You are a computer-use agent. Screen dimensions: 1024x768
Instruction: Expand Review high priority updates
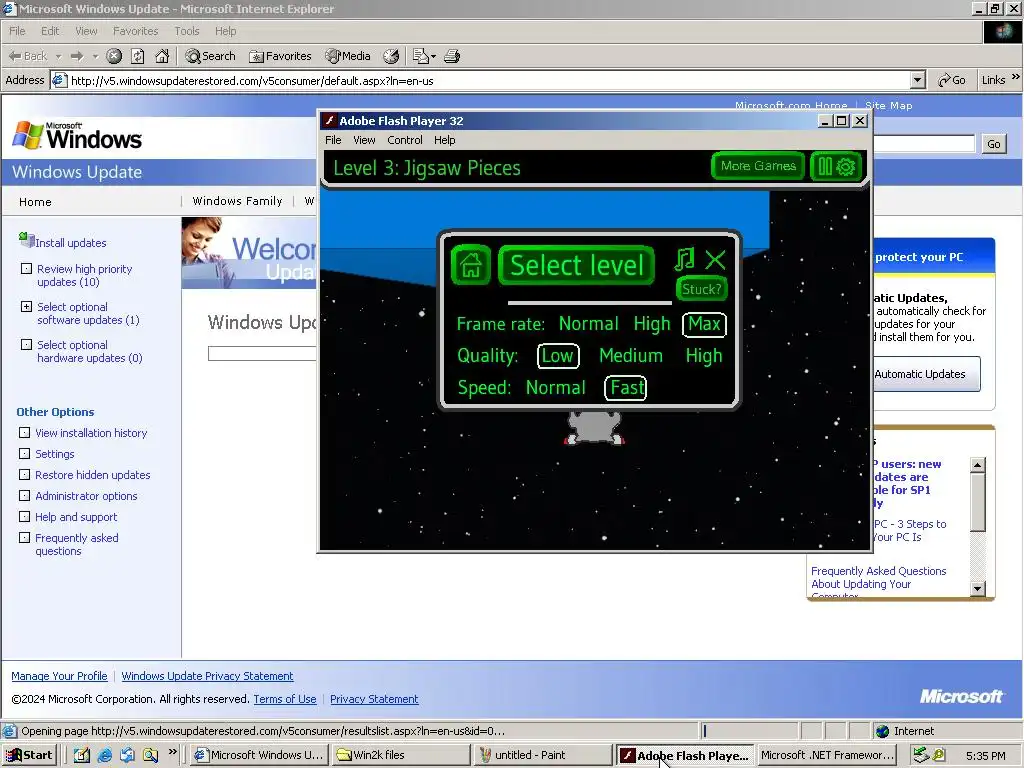click(x=26, y=268)
